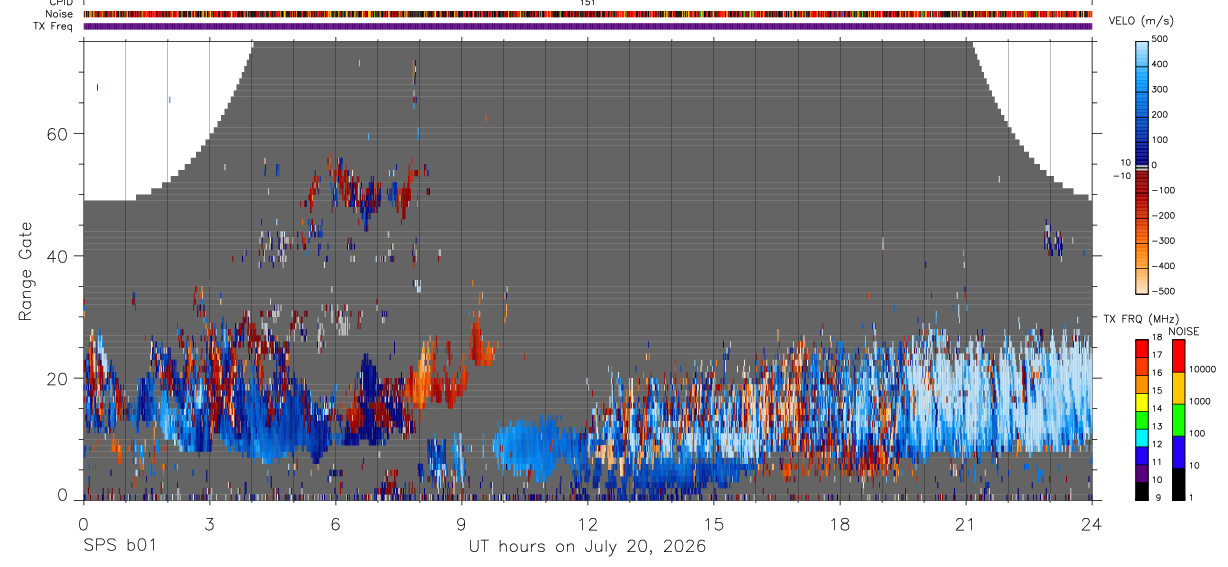Click the 12 UT hour tick label
This screenshot has width=1228, height=567.
[587, 524]
